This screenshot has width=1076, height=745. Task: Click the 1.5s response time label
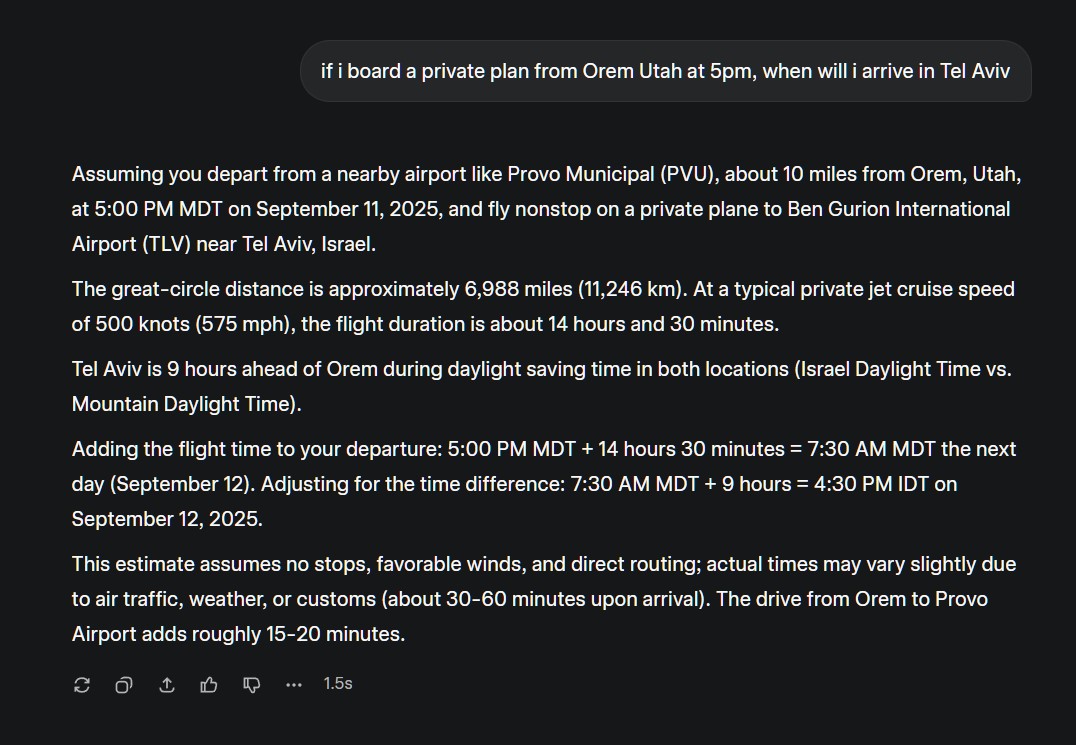[338, 684]
